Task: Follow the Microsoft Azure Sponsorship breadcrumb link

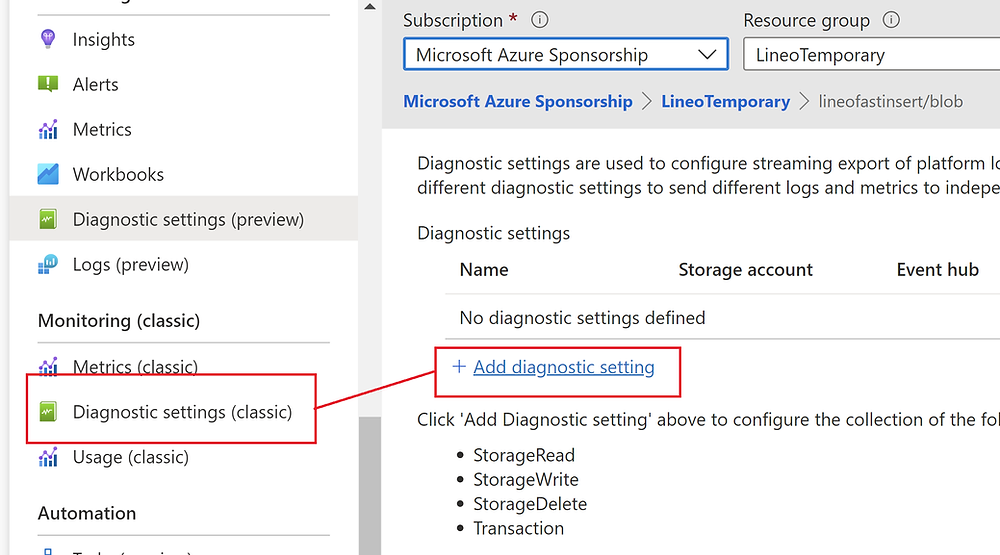Action: pyautogui.click(x=518, y=101)
